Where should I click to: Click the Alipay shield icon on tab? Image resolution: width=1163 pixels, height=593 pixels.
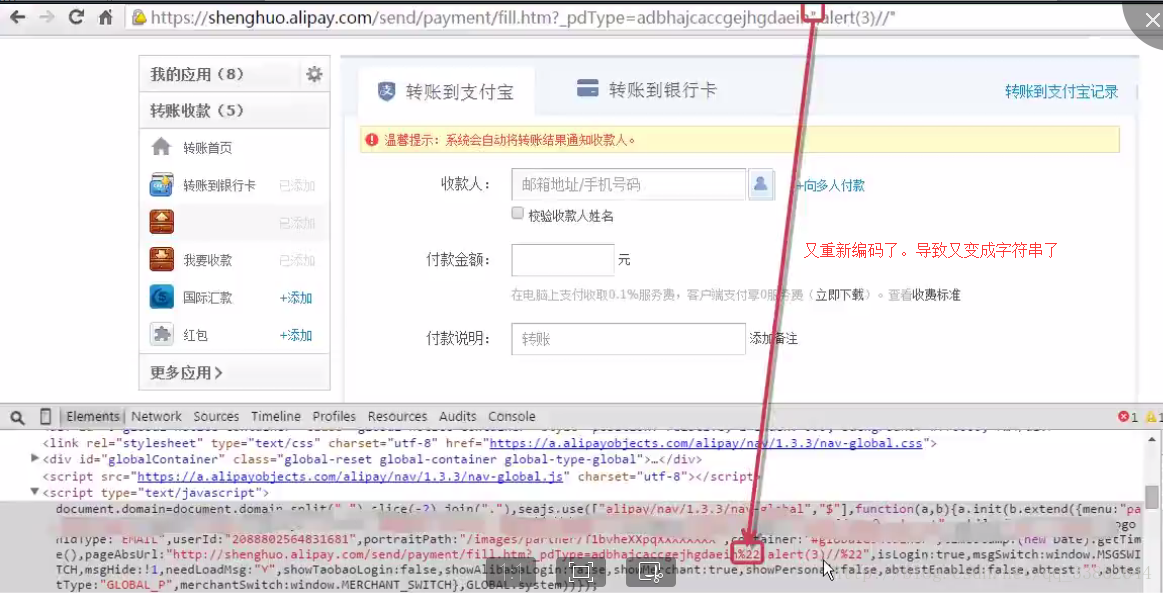(x=386, y=91)
